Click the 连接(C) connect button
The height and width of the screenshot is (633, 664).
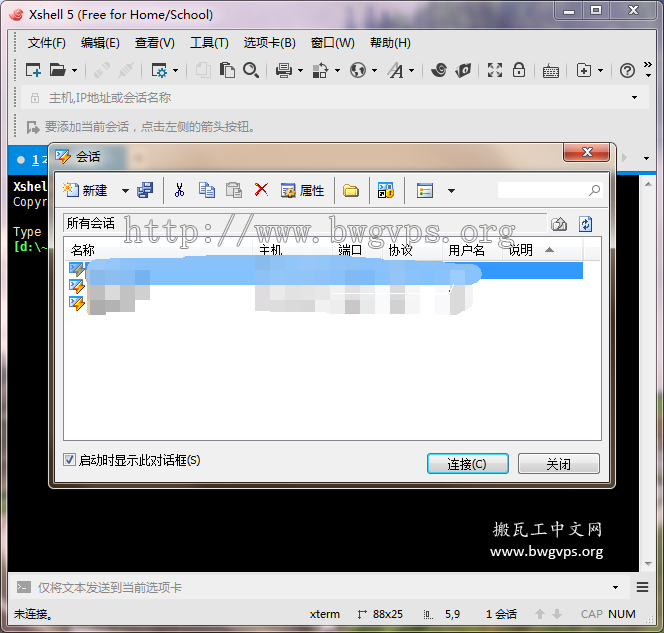(468, 464)
